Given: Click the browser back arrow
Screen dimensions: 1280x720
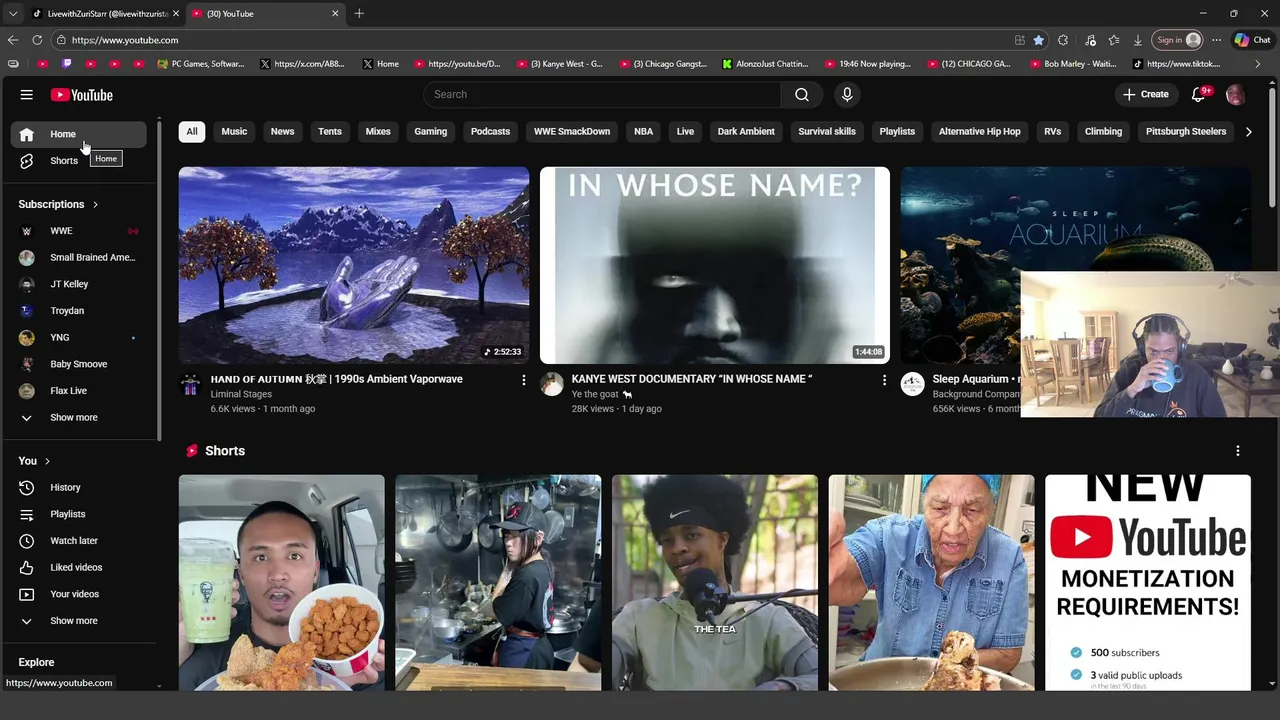Looking at the screenshot, I should 13,40.
